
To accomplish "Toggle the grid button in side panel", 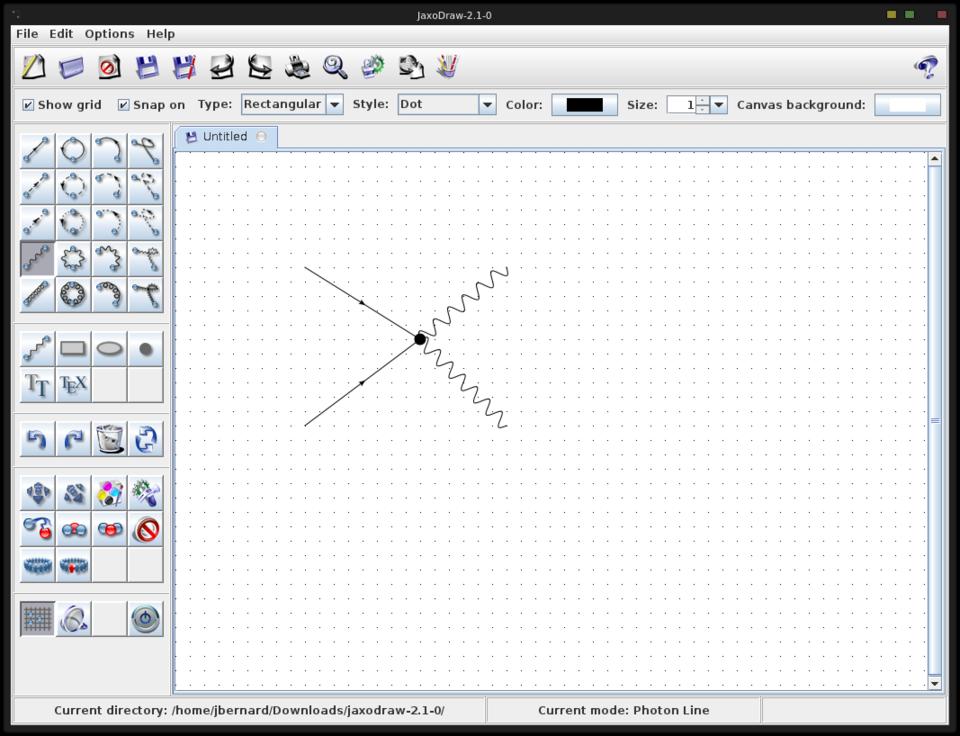I will point(37,619).
